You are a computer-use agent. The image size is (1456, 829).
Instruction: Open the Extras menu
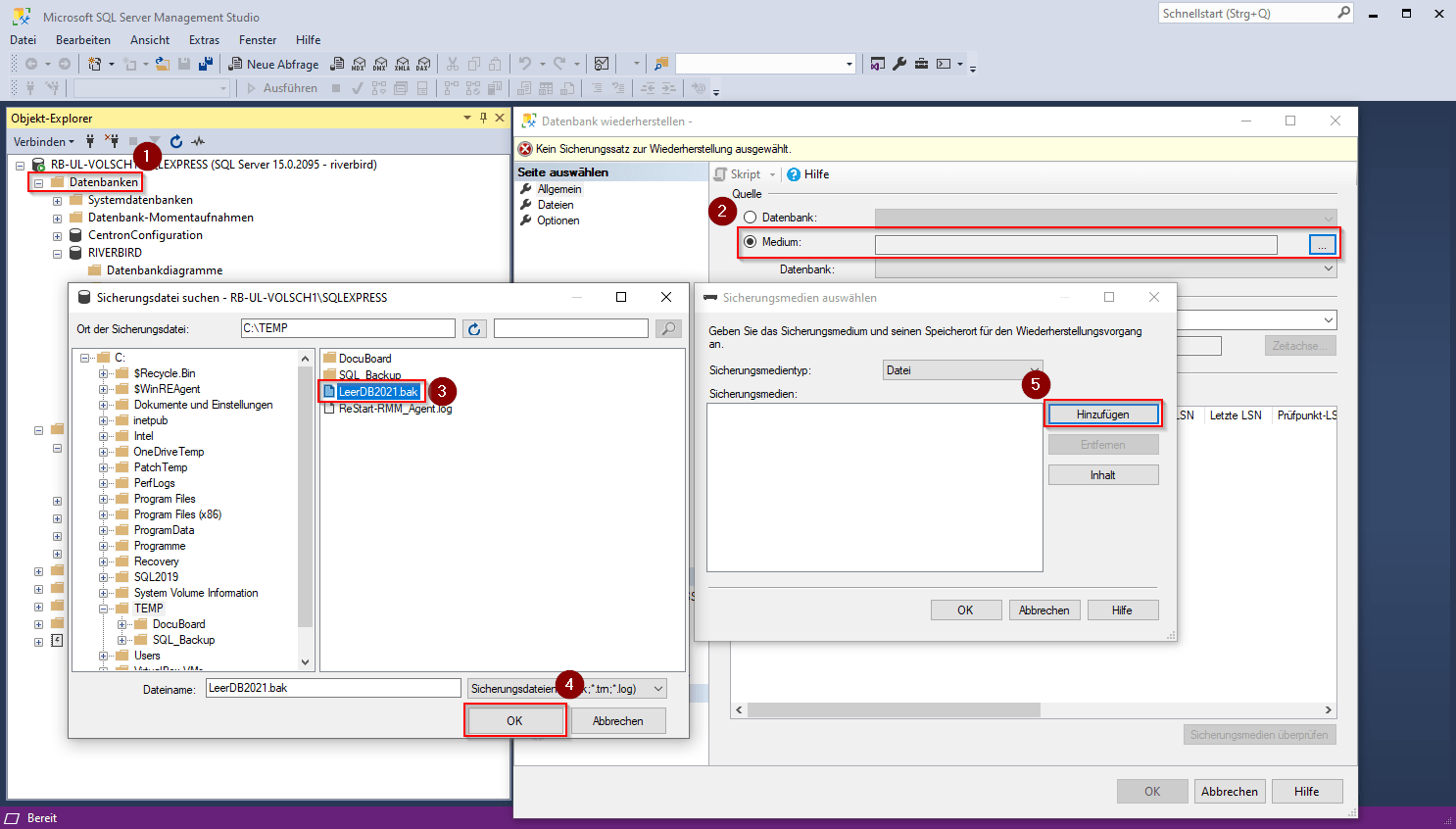click(x=204, y=40)
